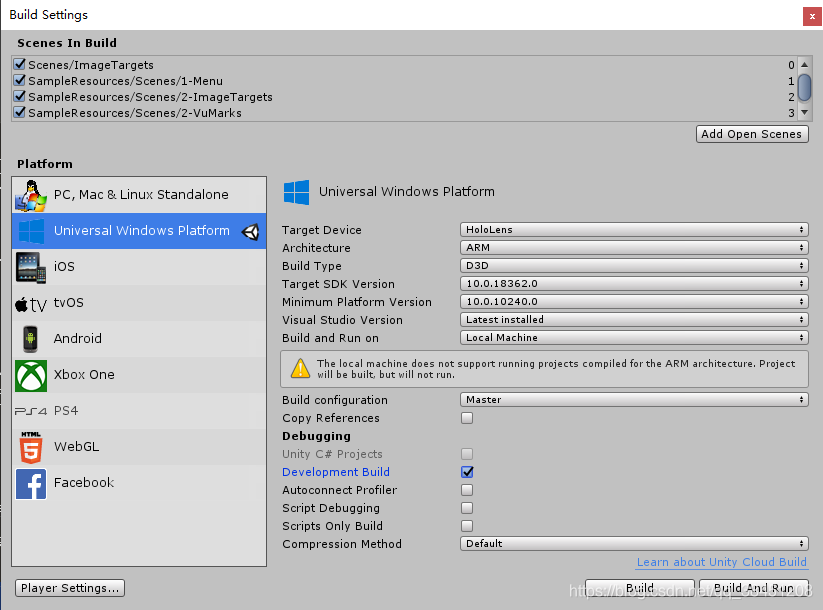Click the scenes list scrollbar thumb
The image size is (823, 610).
pyautogui.click(x=804, y=88)
